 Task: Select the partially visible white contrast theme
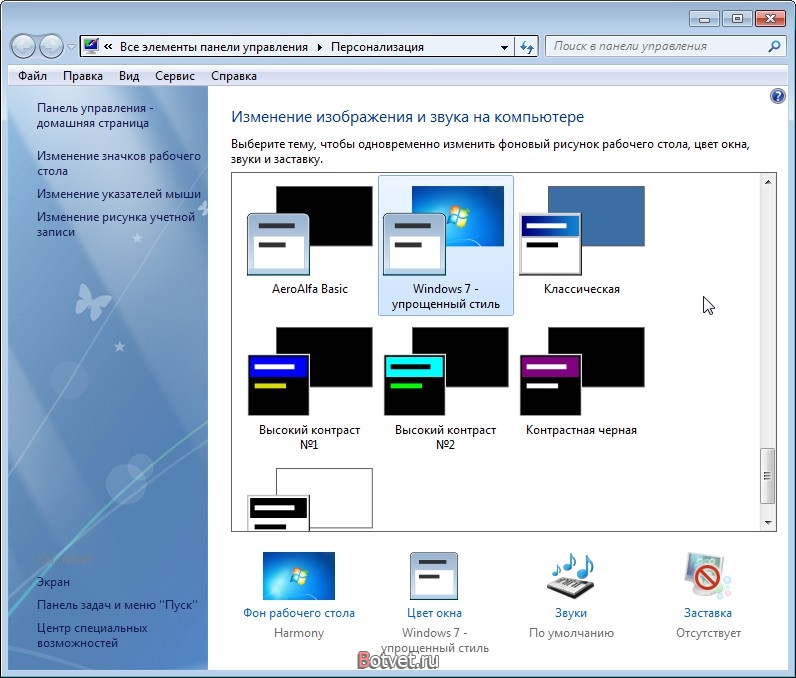click(x=310, y=499)
